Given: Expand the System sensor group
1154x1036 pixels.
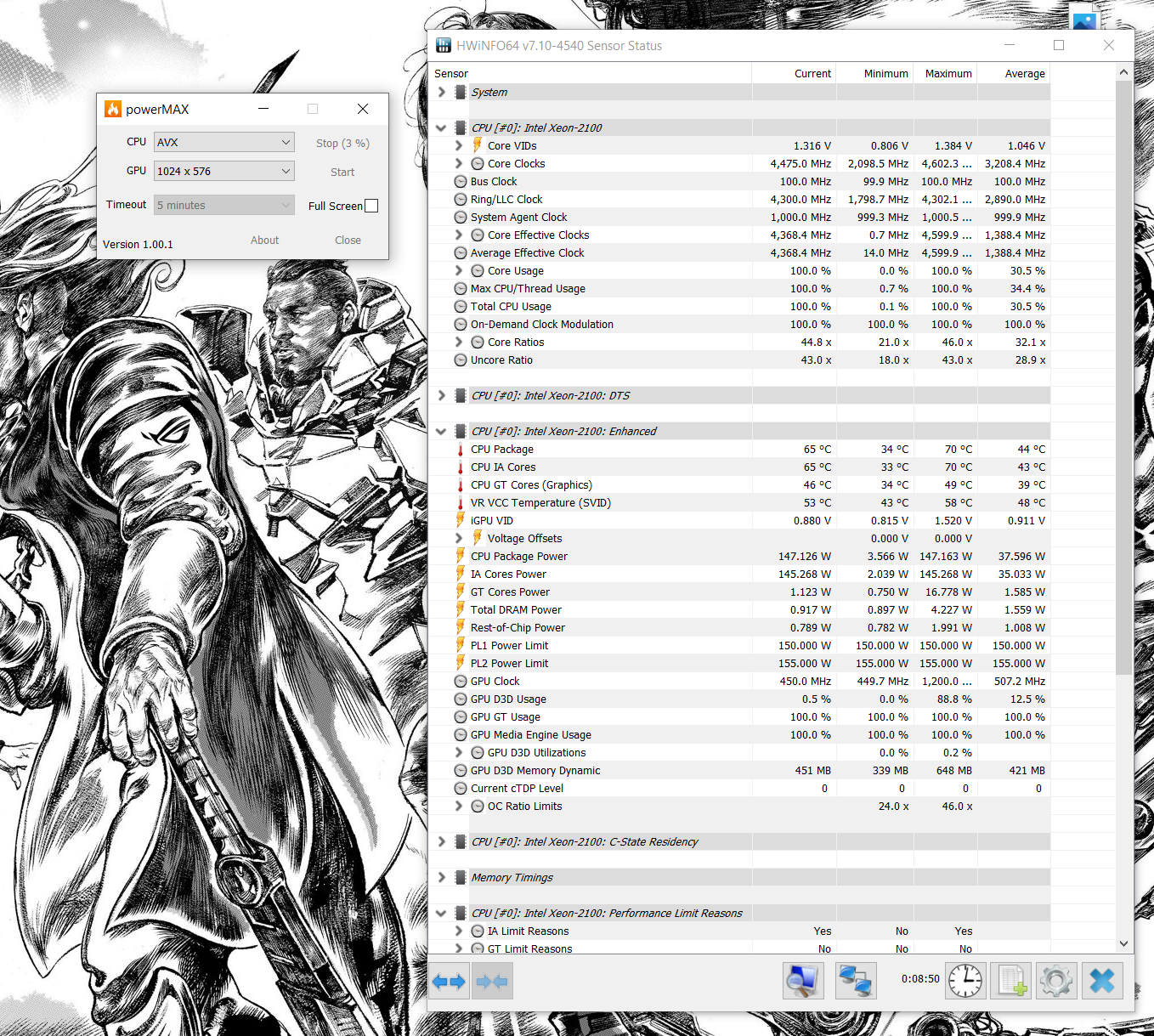Looking at the screenshot, I should click(x=441, y=92).
